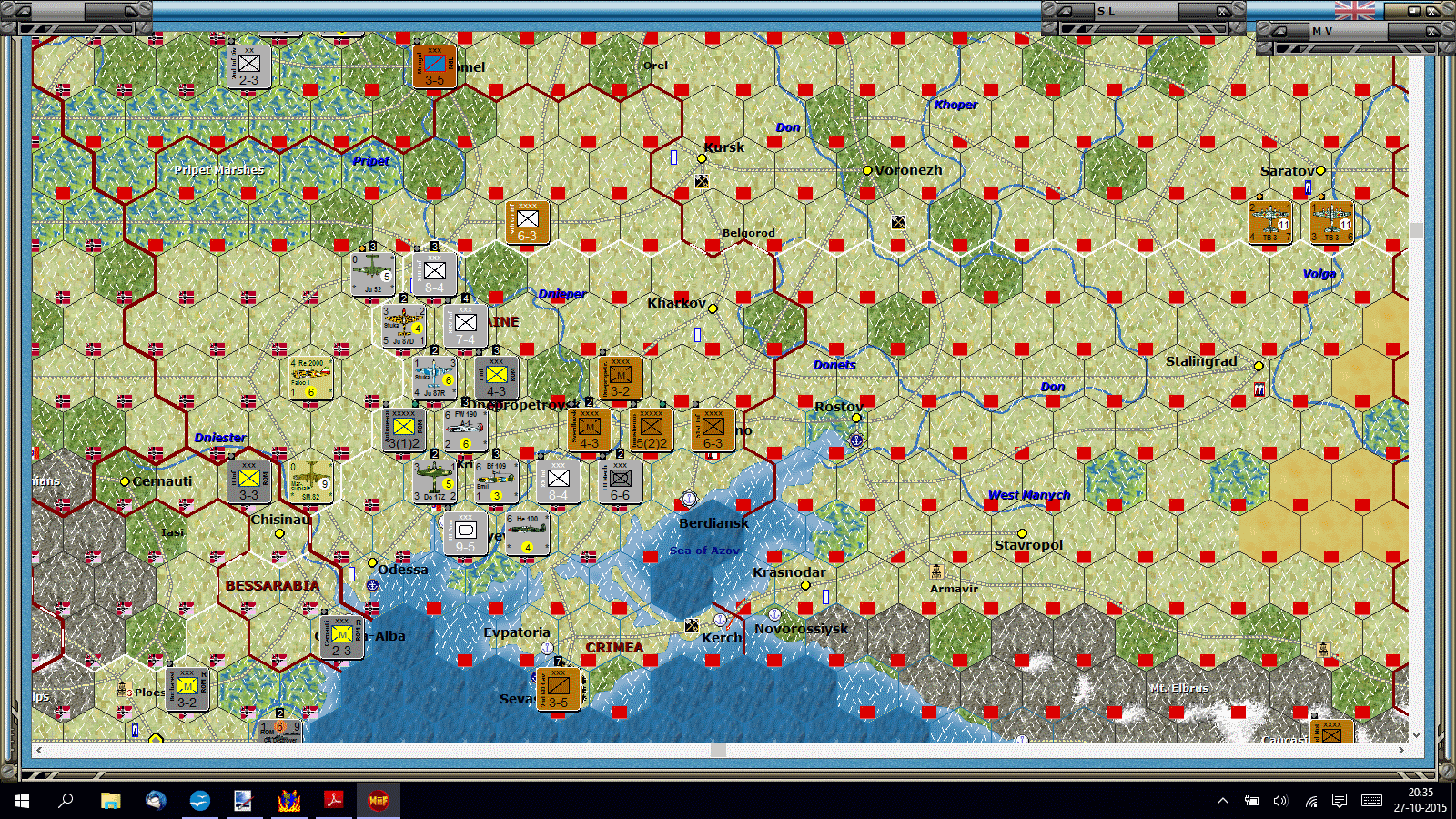Image resolution: width=1456 pixels, height=819 pixels.
Task: Click the United Kingdom flag icon
Action: coord(1355,10)
